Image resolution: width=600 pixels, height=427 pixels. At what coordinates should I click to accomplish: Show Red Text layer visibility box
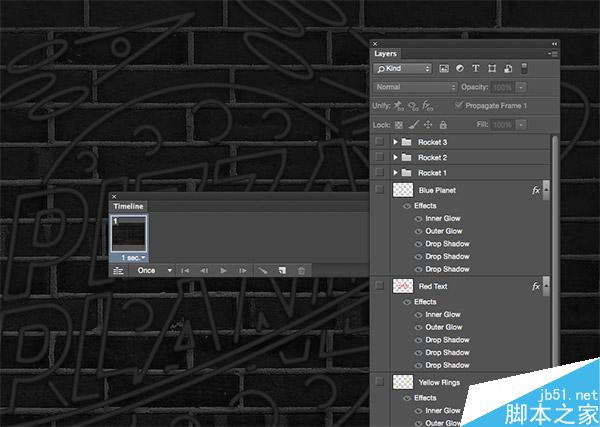(380, 285)
